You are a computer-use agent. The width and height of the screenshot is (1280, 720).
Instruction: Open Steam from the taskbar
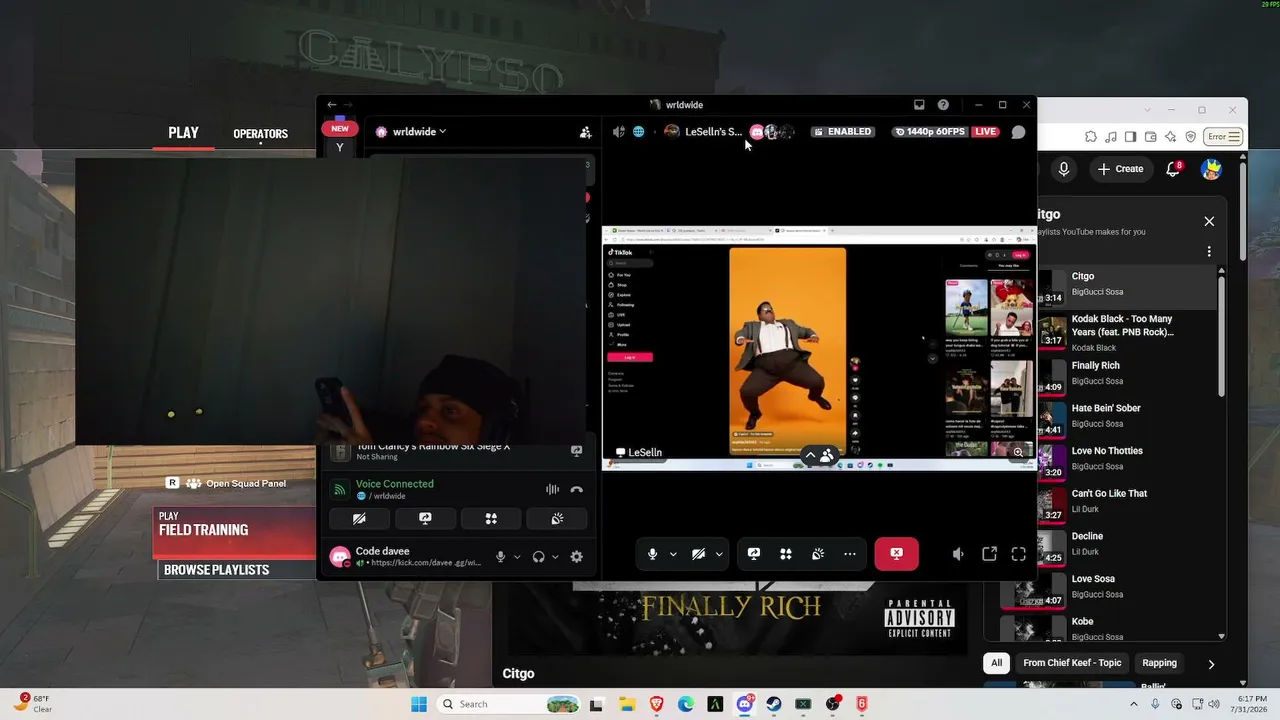[x=774, y=704]
